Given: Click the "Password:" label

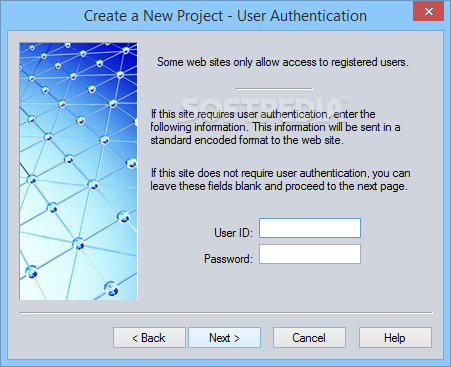Looking at the screenshot, I should pos(228,259).
